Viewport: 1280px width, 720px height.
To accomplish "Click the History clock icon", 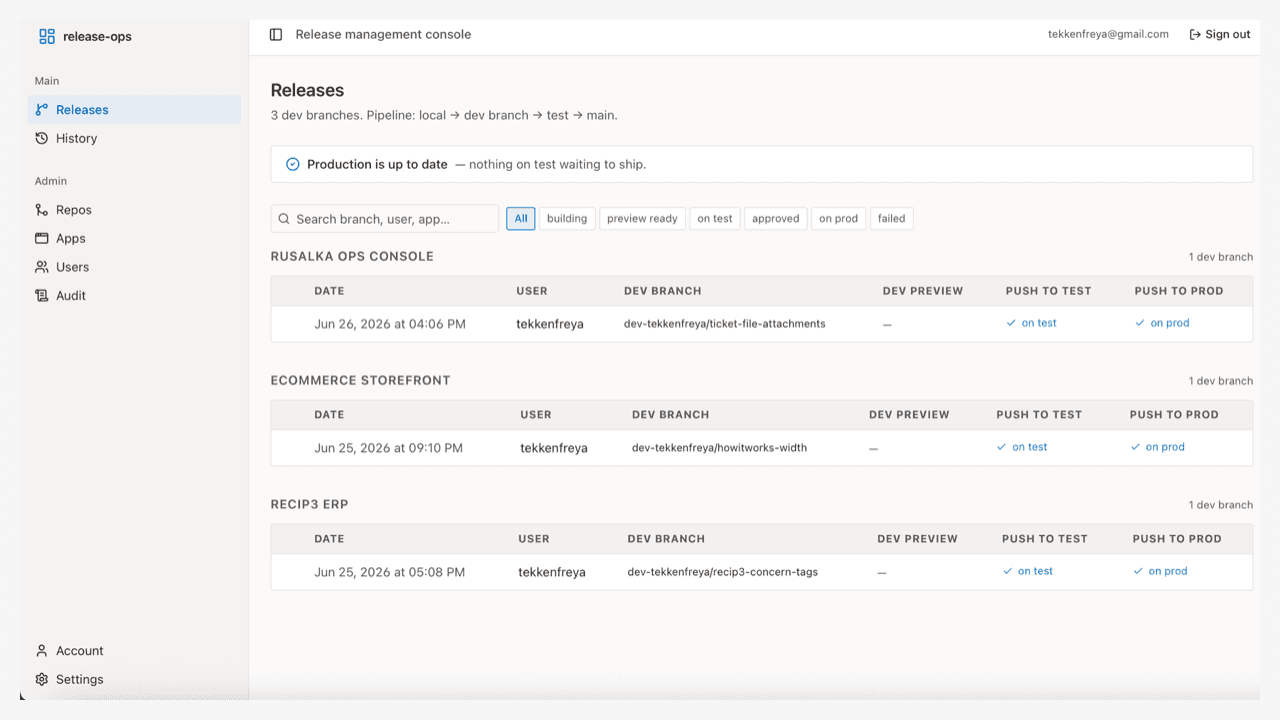I will [42, 138].
